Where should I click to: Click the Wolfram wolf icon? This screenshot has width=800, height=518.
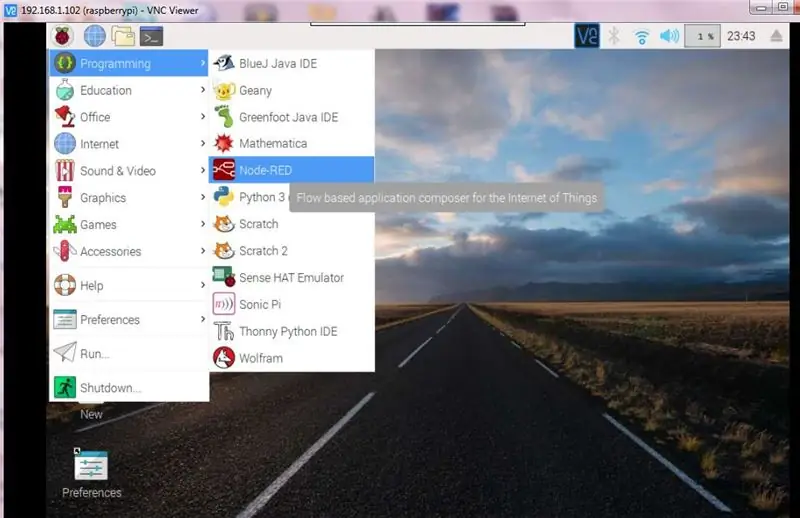click(223, 358)
